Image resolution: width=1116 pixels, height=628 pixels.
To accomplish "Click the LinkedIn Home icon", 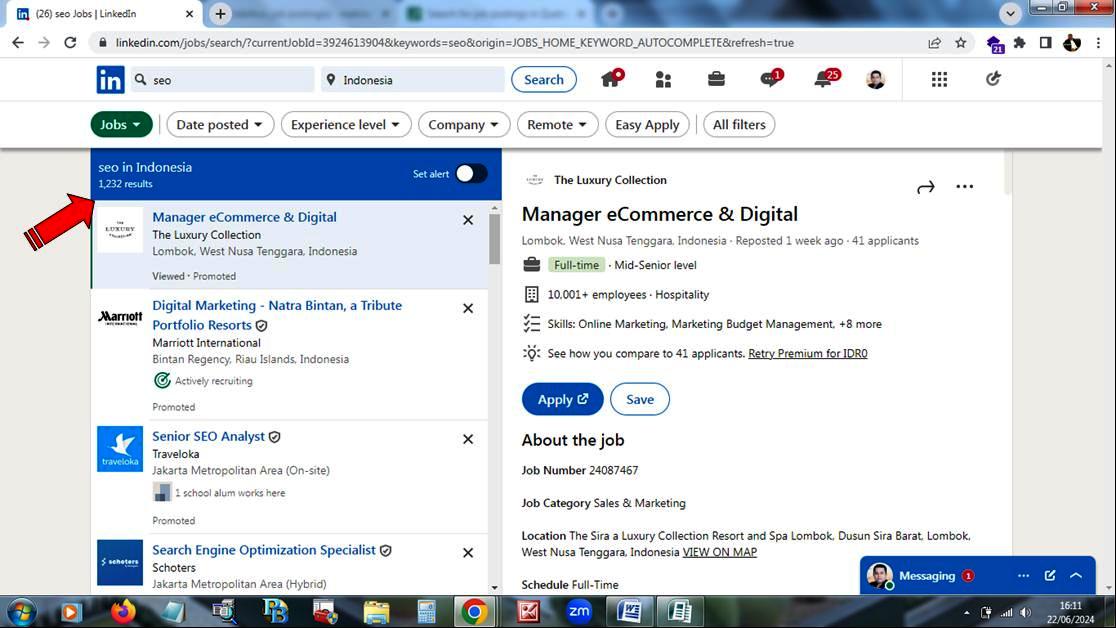I will (x=611, y=80).
